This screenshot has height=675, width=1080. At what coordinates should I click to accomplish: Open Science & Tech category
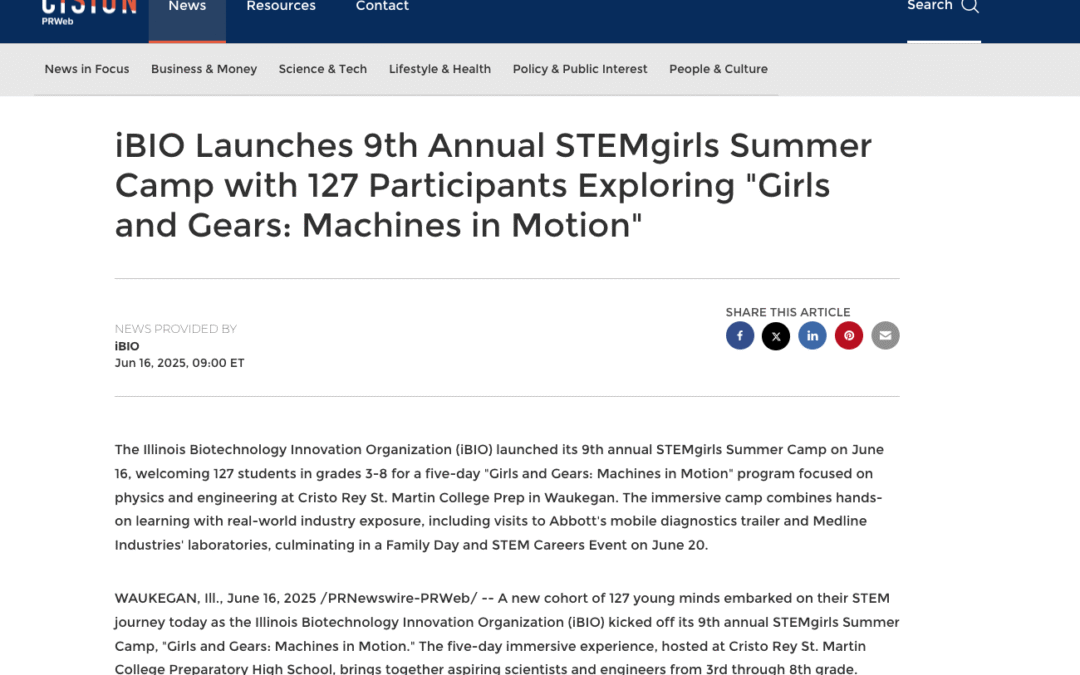tap(322, 69)
